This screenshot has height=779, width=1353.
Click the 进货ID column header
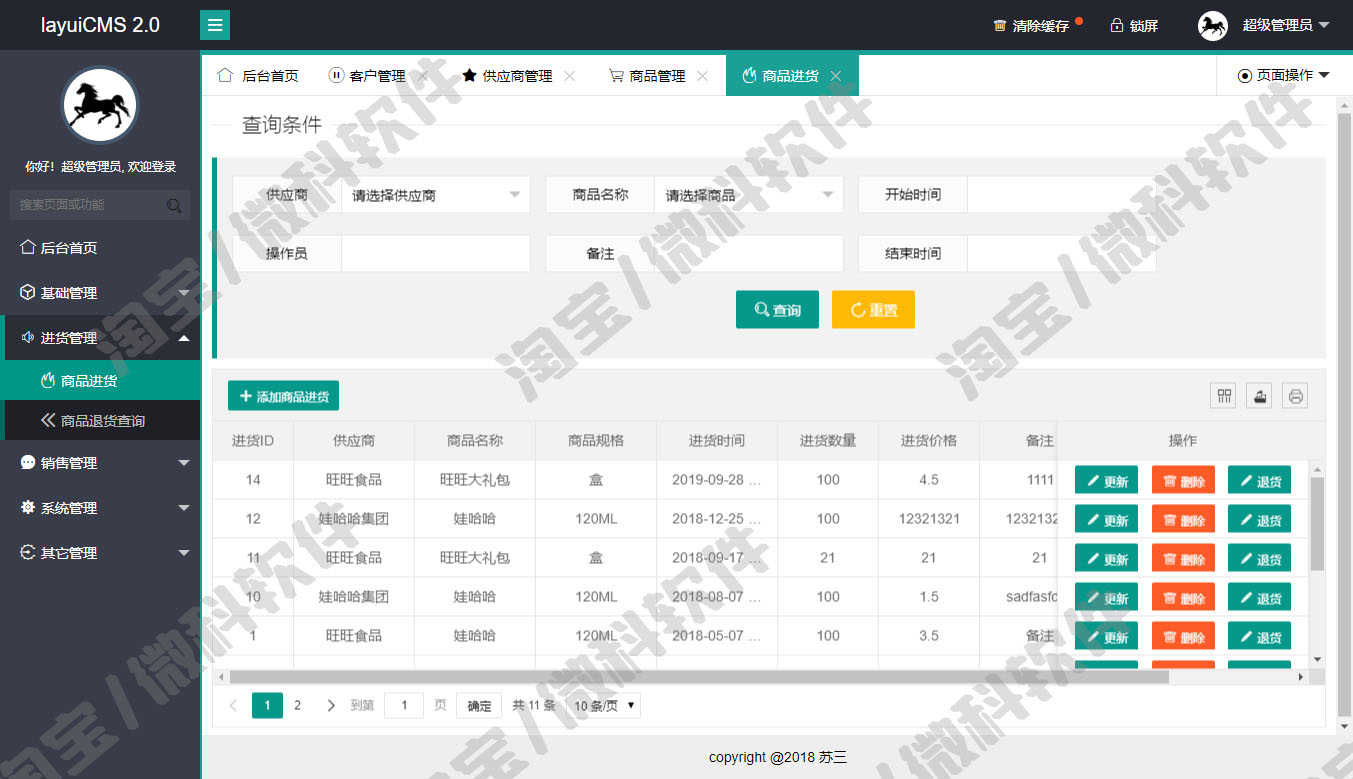(x=253, y=441)
